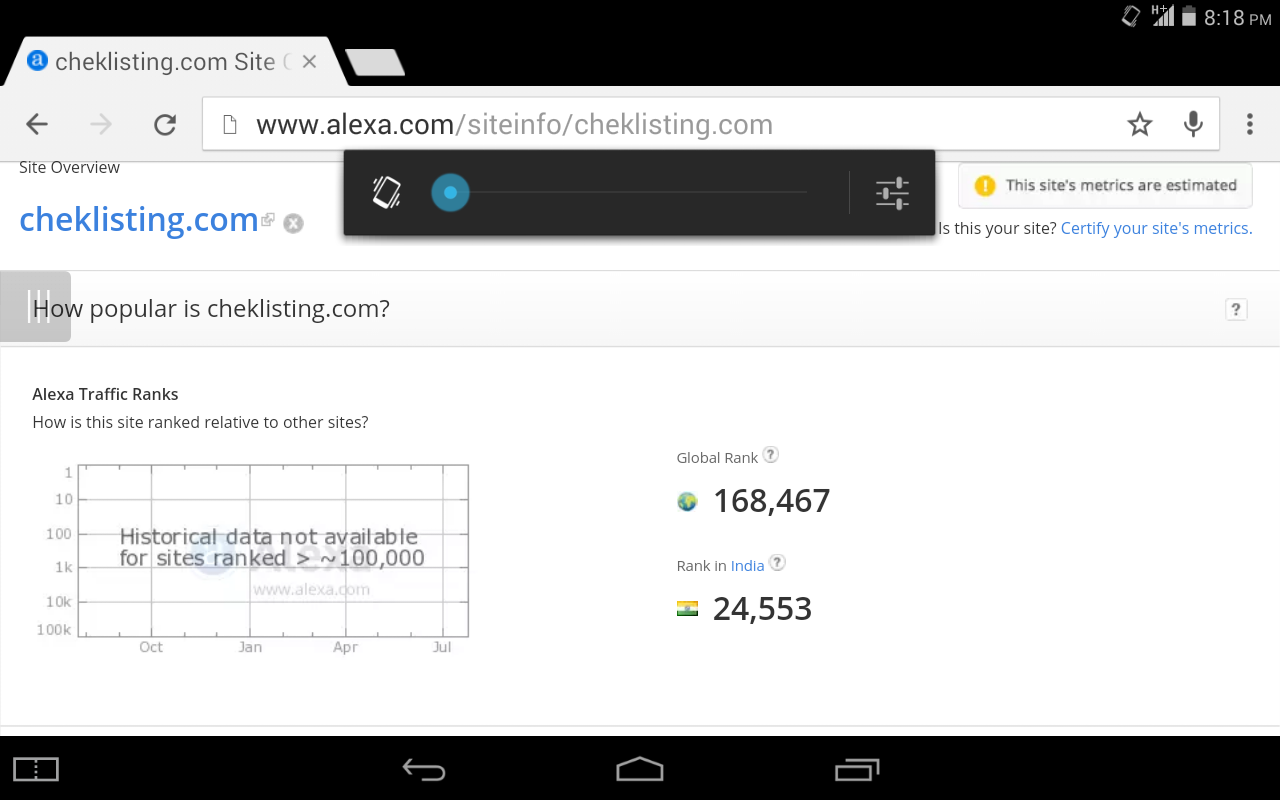Click the India flag icon
Viewport: 1280px width, 800px height.
coord(687,608)
